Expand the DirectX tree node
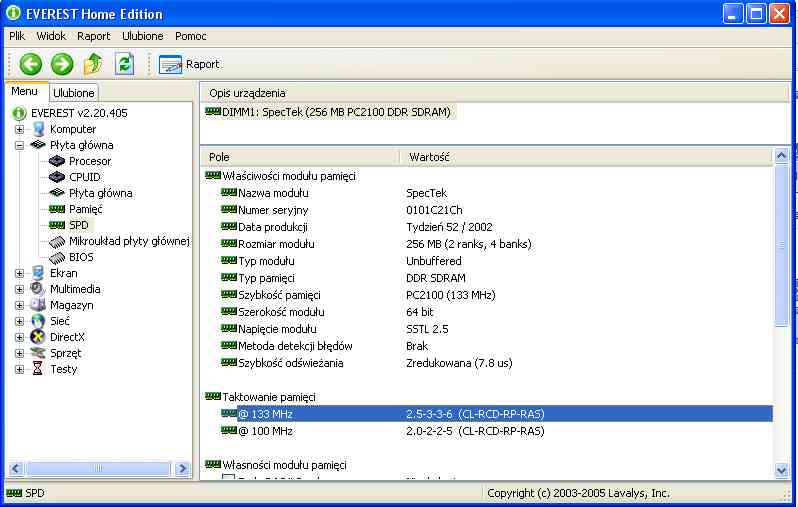The height and width of the screenshot is (507, 798). pos(19,337)
